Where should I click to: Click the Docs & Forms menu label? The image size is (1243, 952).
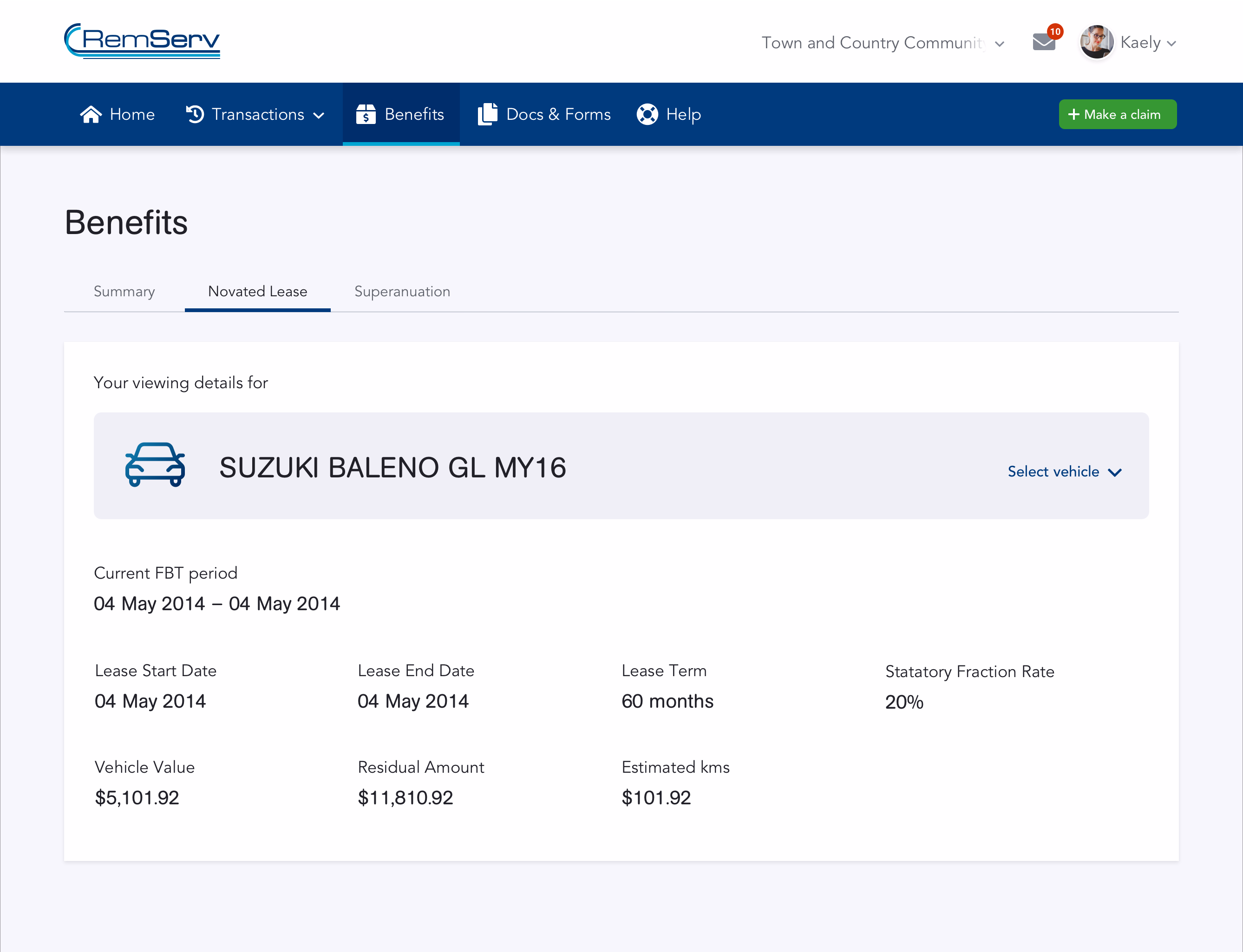click(x=558, y=114)
